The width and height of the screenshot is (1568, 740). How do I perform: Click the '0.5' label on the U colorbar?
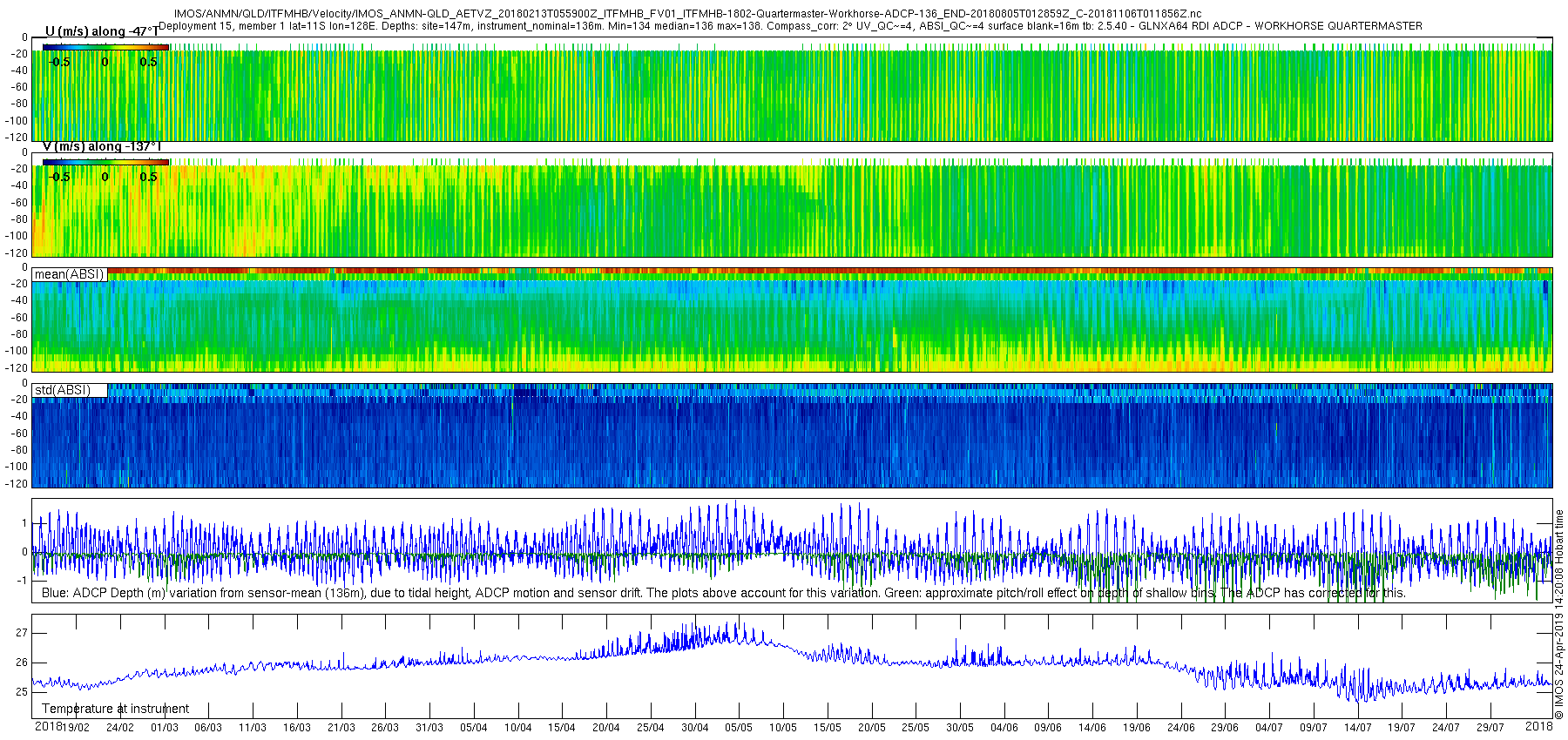tap(149, 62)
